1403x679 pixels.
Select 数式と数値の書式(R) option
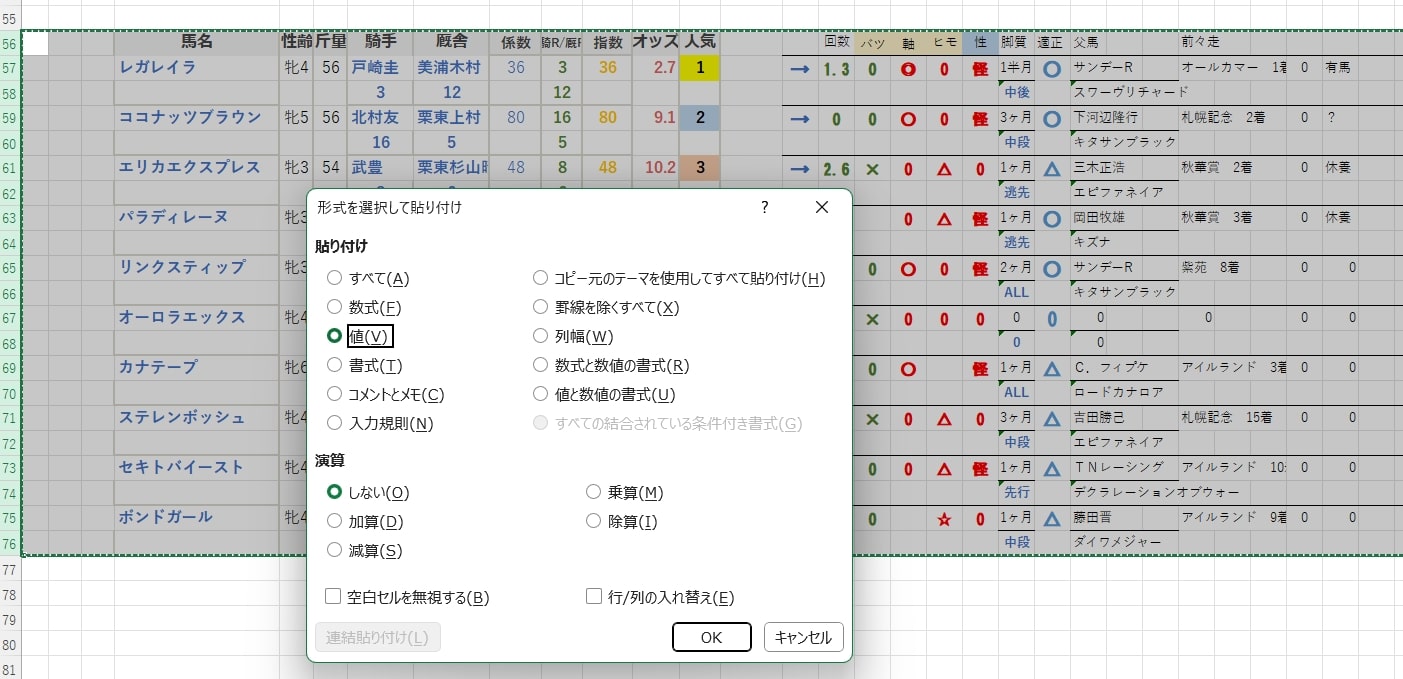[541, 365]
